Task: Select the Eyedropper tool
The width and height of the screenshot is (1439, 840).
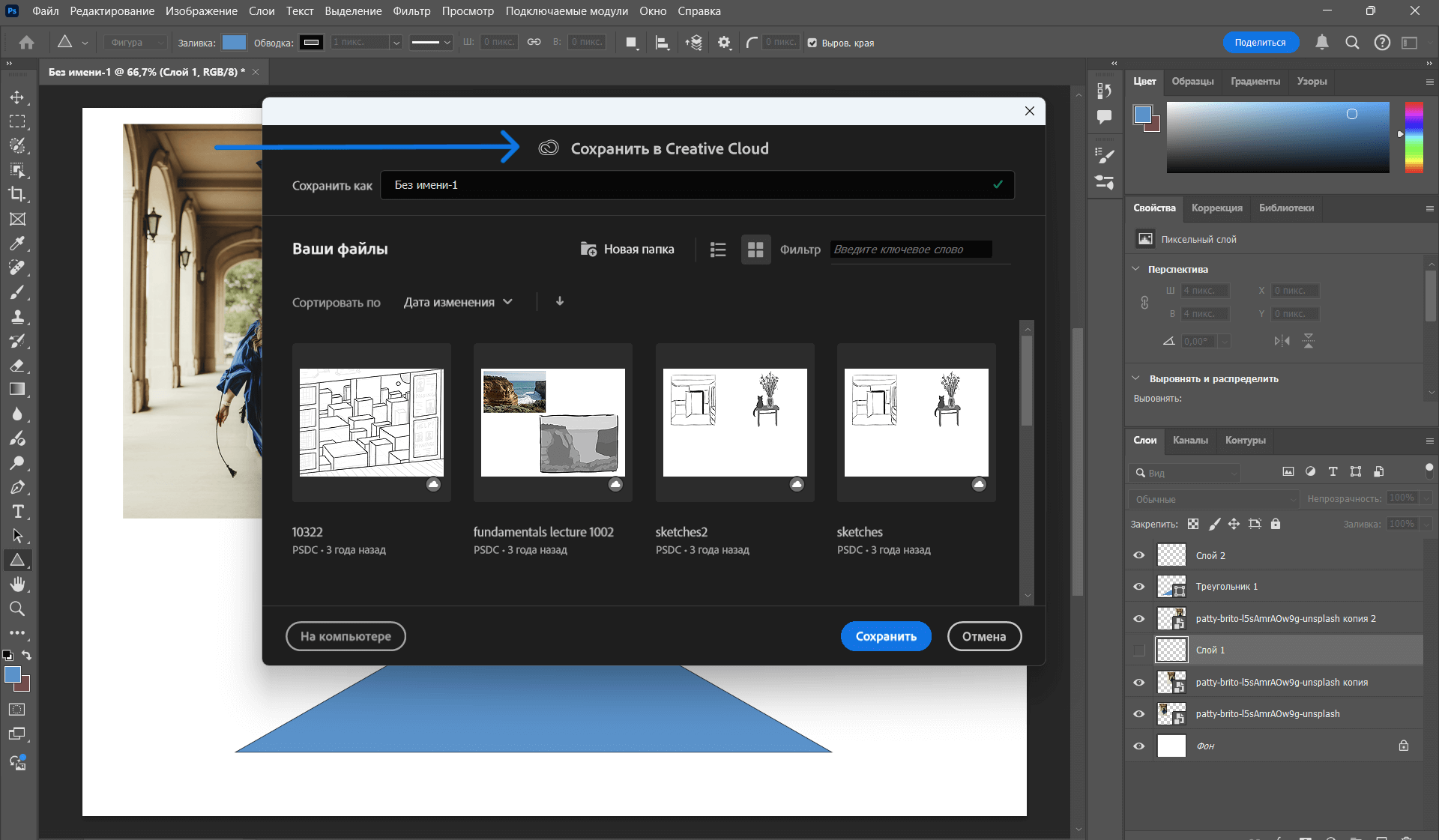Action: tap(17, 244)
